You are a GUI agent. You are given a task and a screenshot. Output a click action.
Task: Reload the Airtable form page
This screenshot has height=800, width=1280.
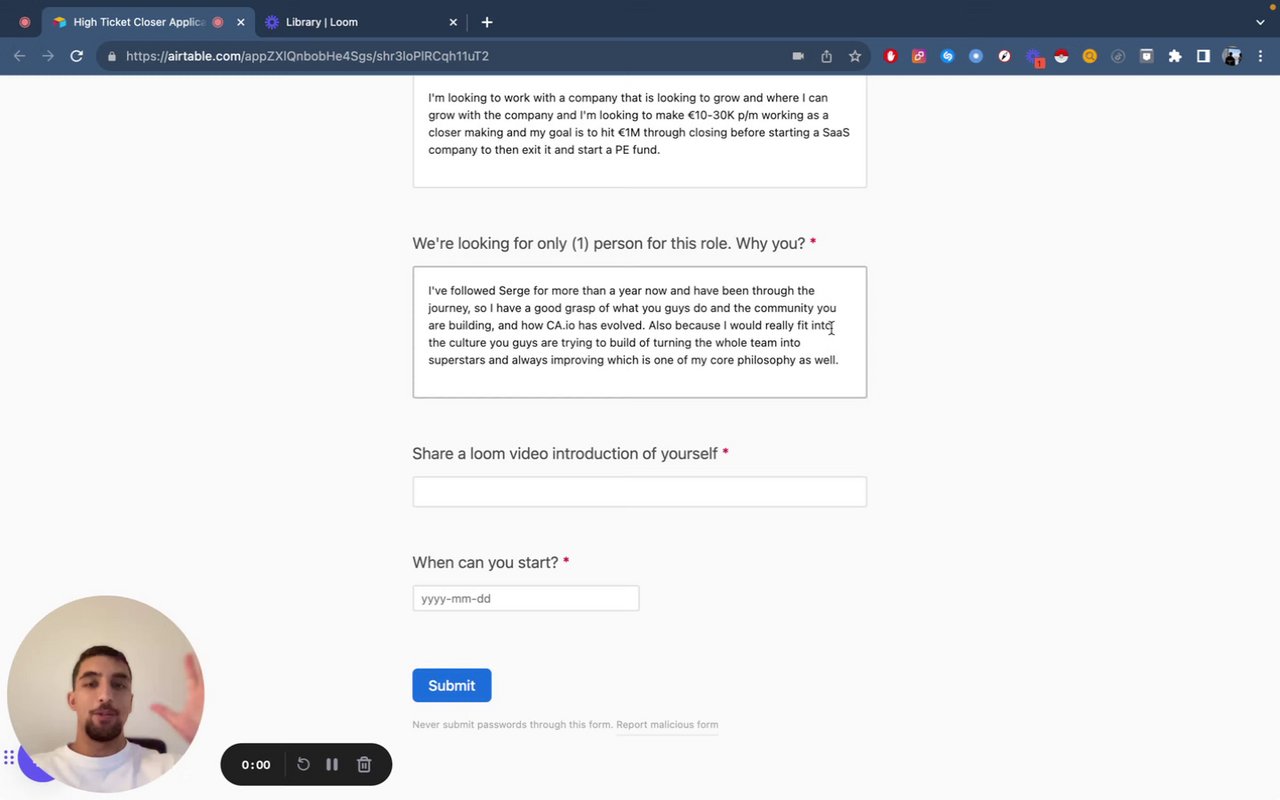click(76, 56)
